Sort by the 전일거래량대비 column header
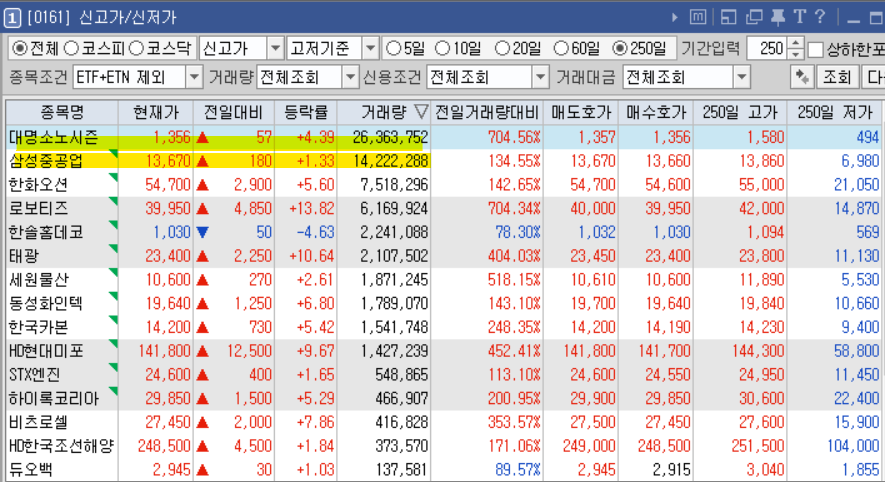The width and height of the screenshot is (885, 482). point(487,112)
